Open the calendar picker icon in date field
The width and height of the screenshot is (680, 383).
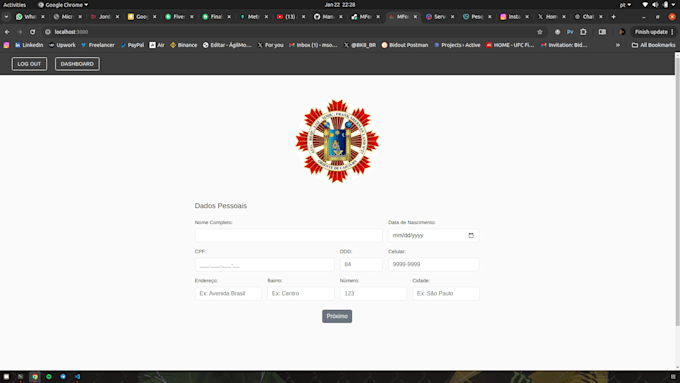[471, 235]
